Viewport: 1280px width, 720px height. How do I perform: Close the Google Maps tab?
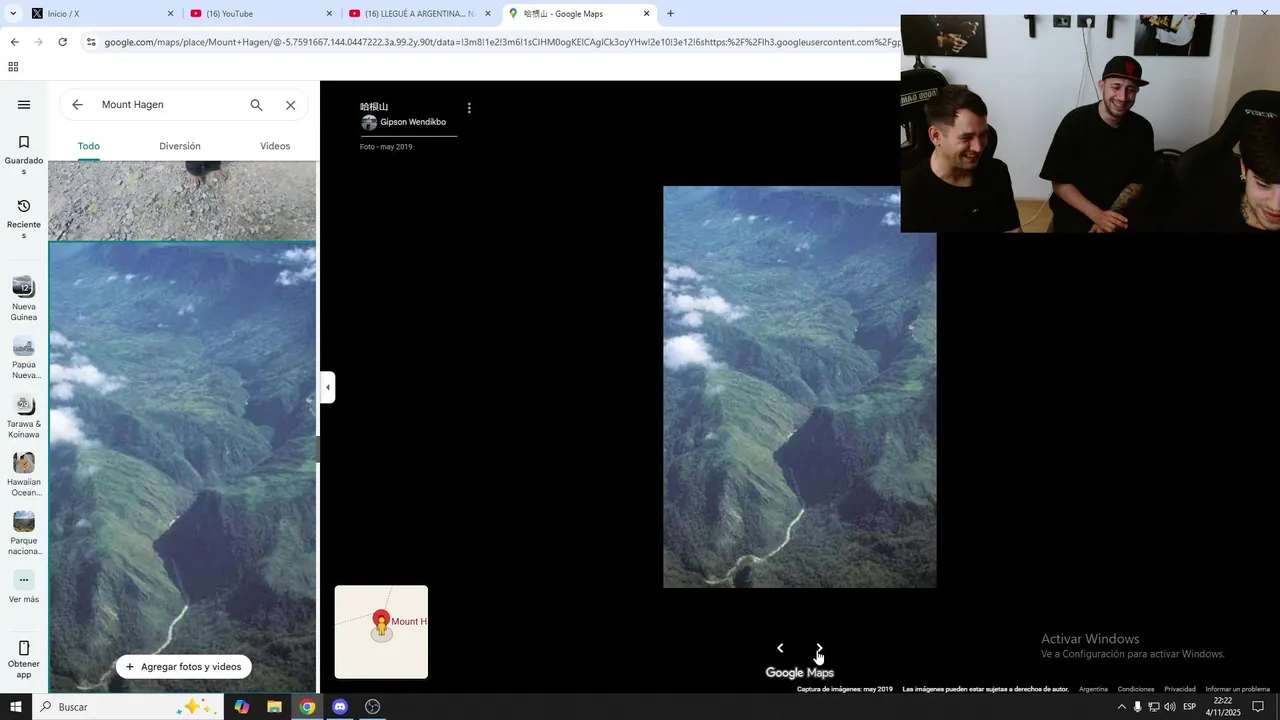pos(646,14)
